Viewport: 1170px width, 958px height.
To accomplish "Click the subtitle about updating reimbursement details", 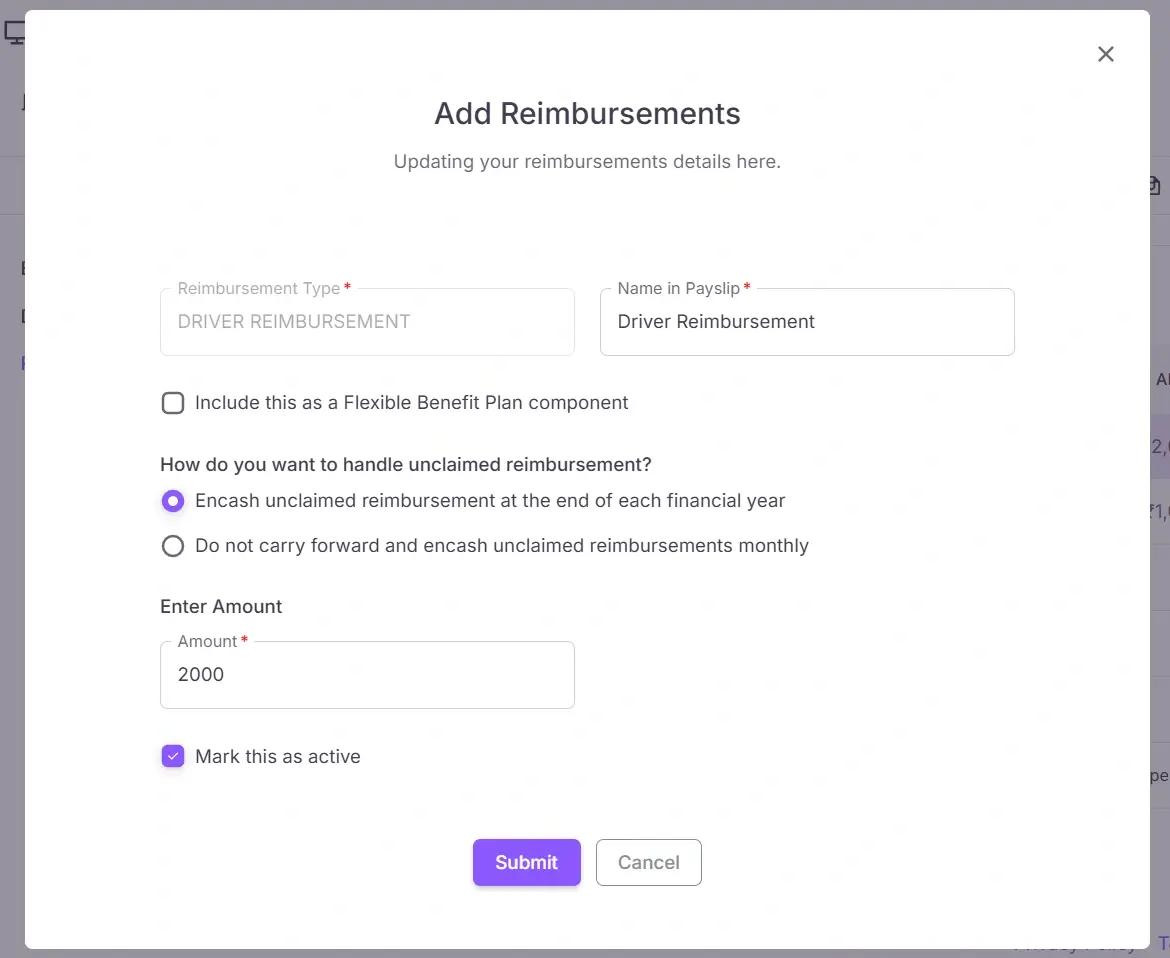I will point(586,161).
